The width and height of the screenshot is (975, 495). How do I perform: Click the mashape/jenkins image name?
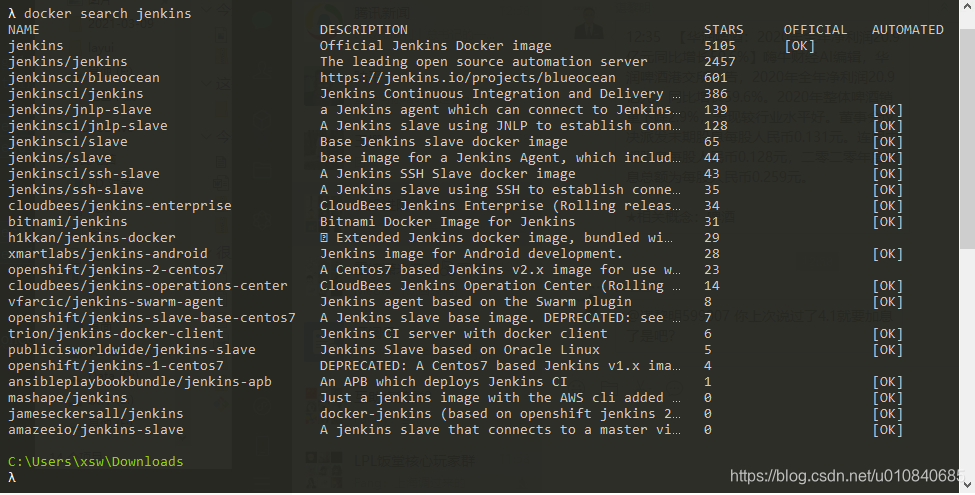tap(68, 398)
